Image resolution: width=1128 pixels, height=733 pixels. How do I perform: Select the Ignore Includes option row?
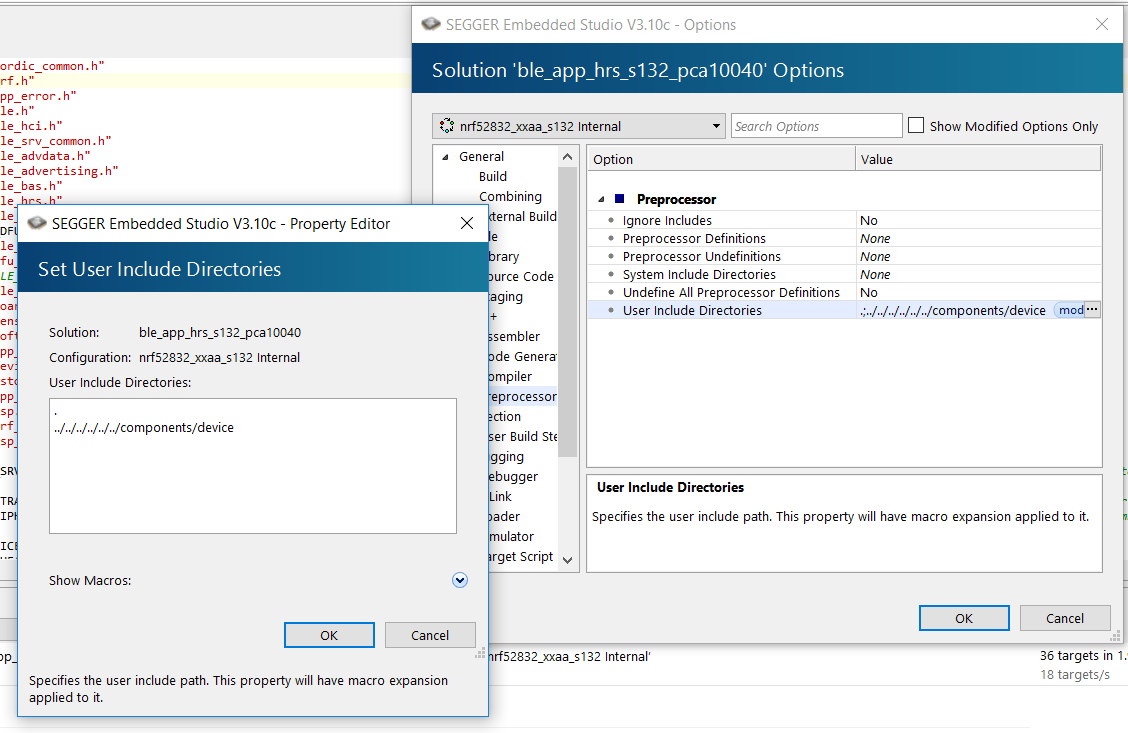(844, 220)
